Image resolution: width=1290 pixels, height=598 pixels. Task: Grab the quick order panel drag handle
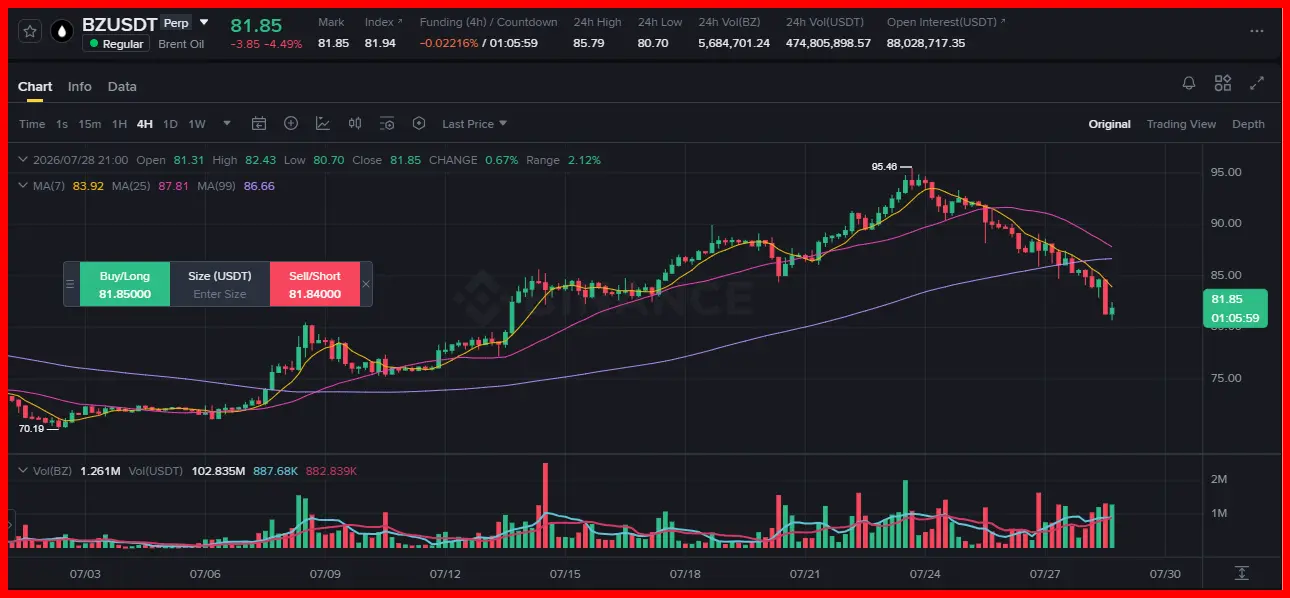click(71, 284)
